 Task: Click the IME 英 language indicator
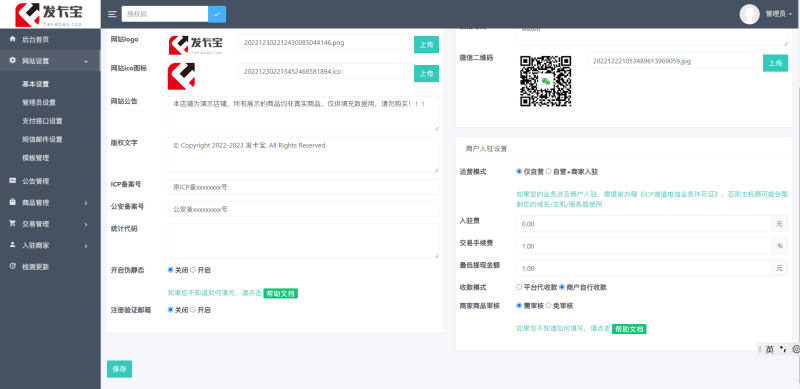point(769,349)
